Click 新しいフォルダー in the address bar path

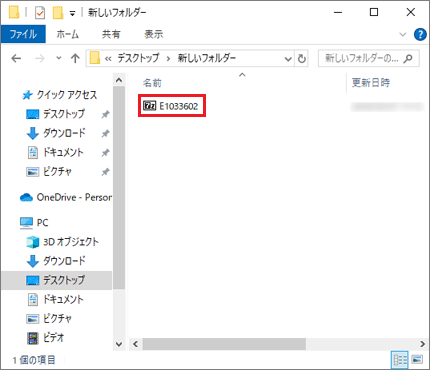pos(207,58)
